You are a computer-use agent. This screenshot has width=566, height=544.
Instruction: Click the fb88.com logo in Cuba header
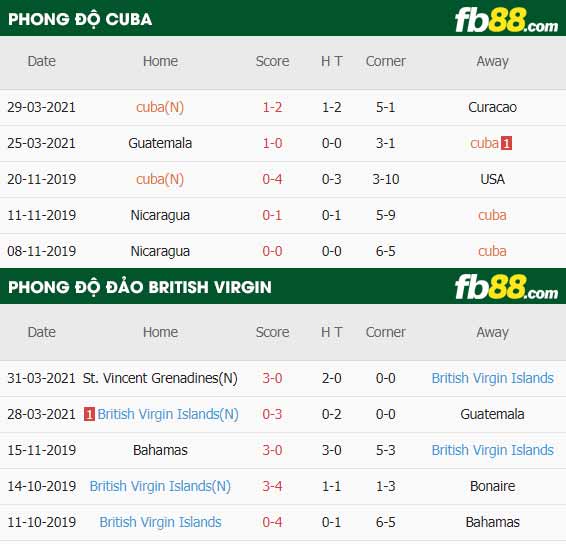(506, 21)
